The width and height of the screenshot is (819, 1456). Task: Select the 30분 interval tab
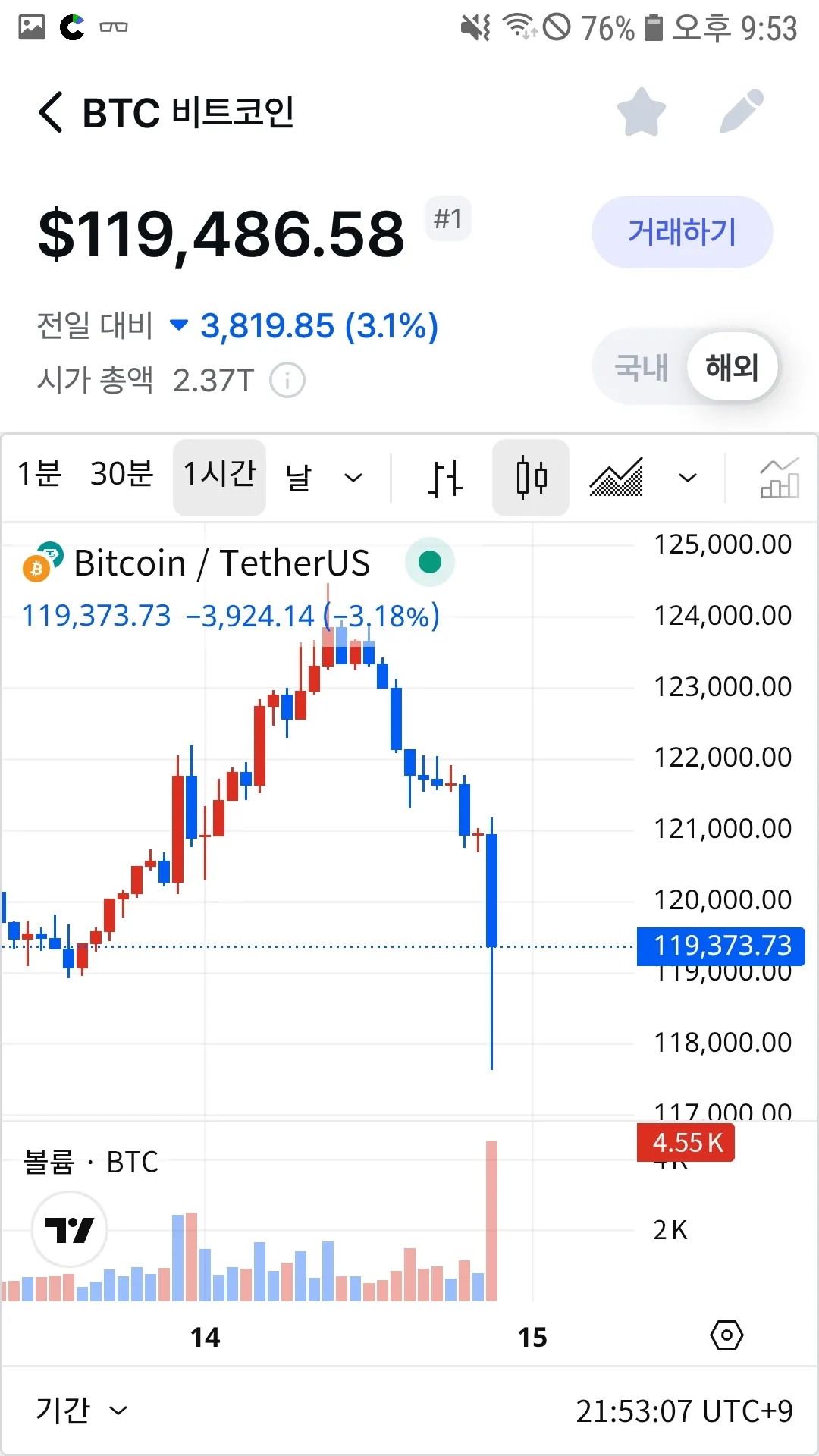[x=121, y=474]
